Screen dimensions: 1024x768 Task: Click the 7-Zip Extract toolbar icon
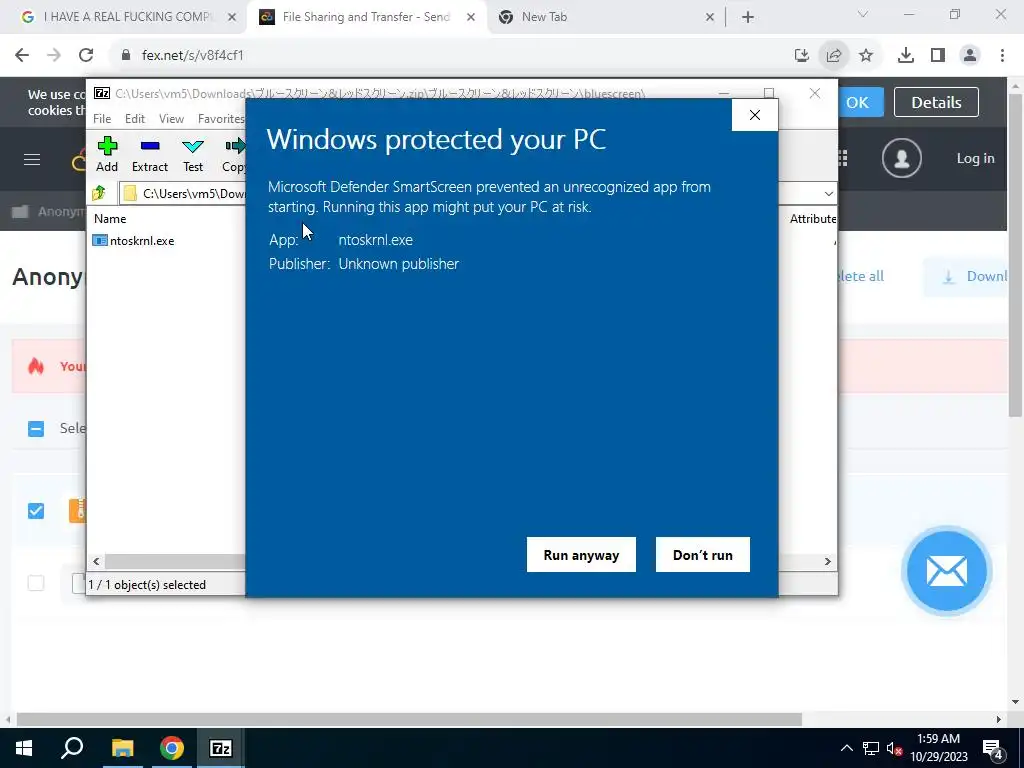pyautogui.click(x=150, y=155)
